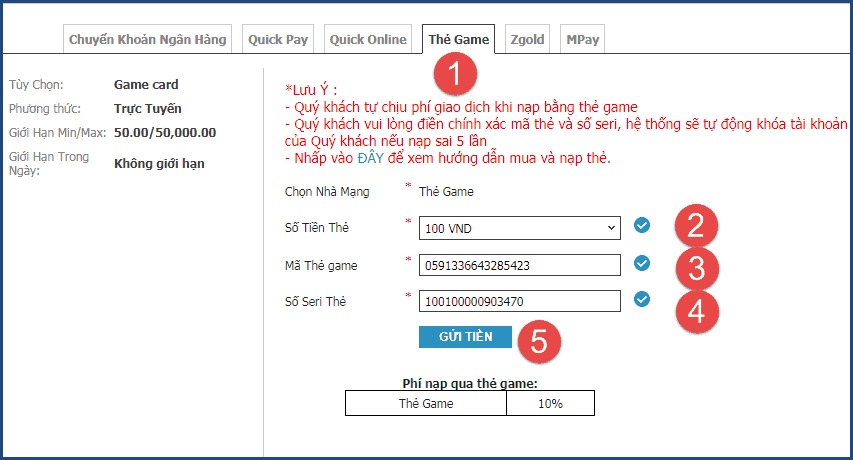This screenshot has height=460, width=853.
Task: Click the Trực Tuyến method value
Action: 147,109
